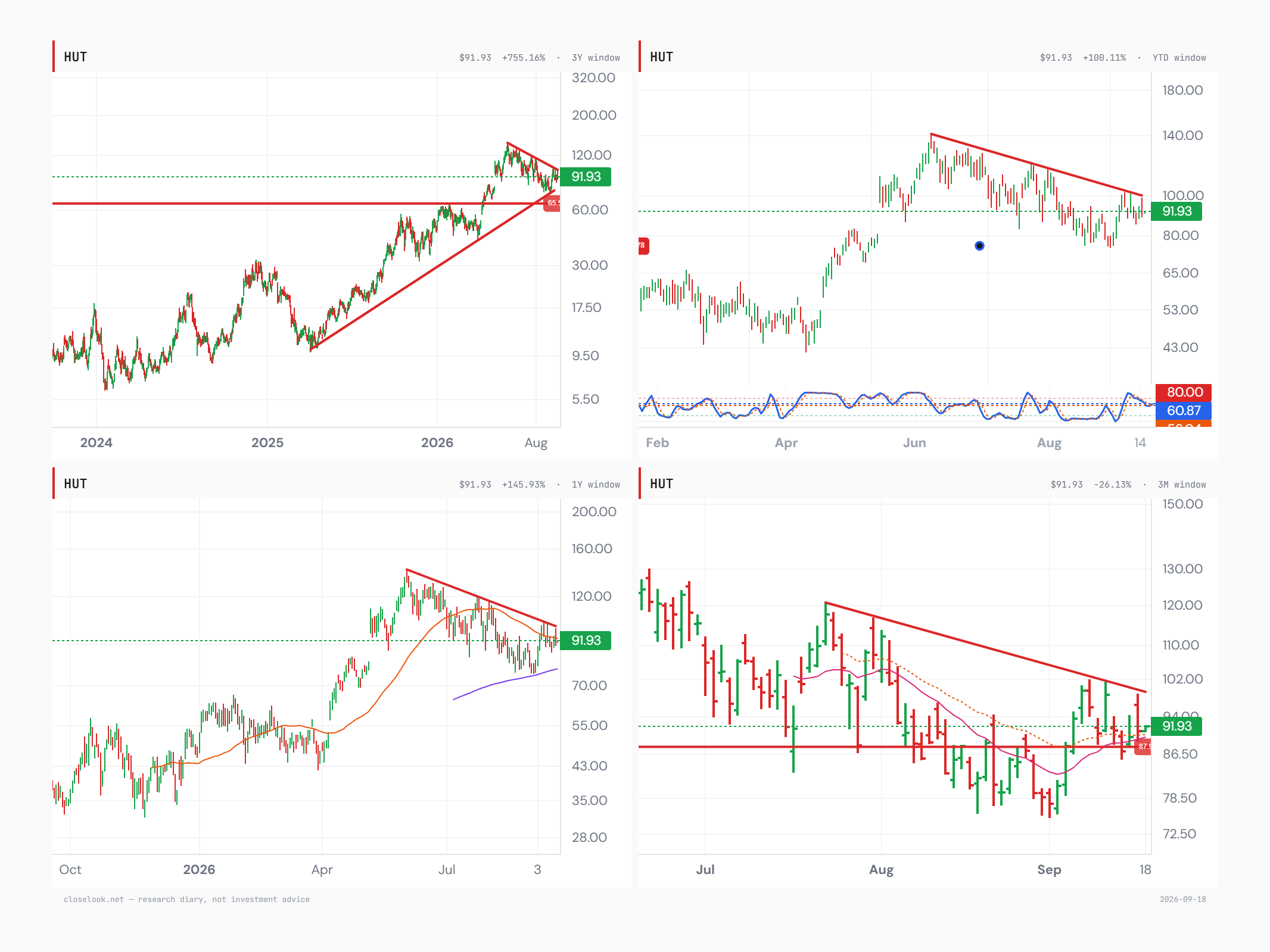The height and width of the screenshot is (952, 1270).
Task: Click the HUT ticker title in 1Y panel
Action: tap(76, 484)
